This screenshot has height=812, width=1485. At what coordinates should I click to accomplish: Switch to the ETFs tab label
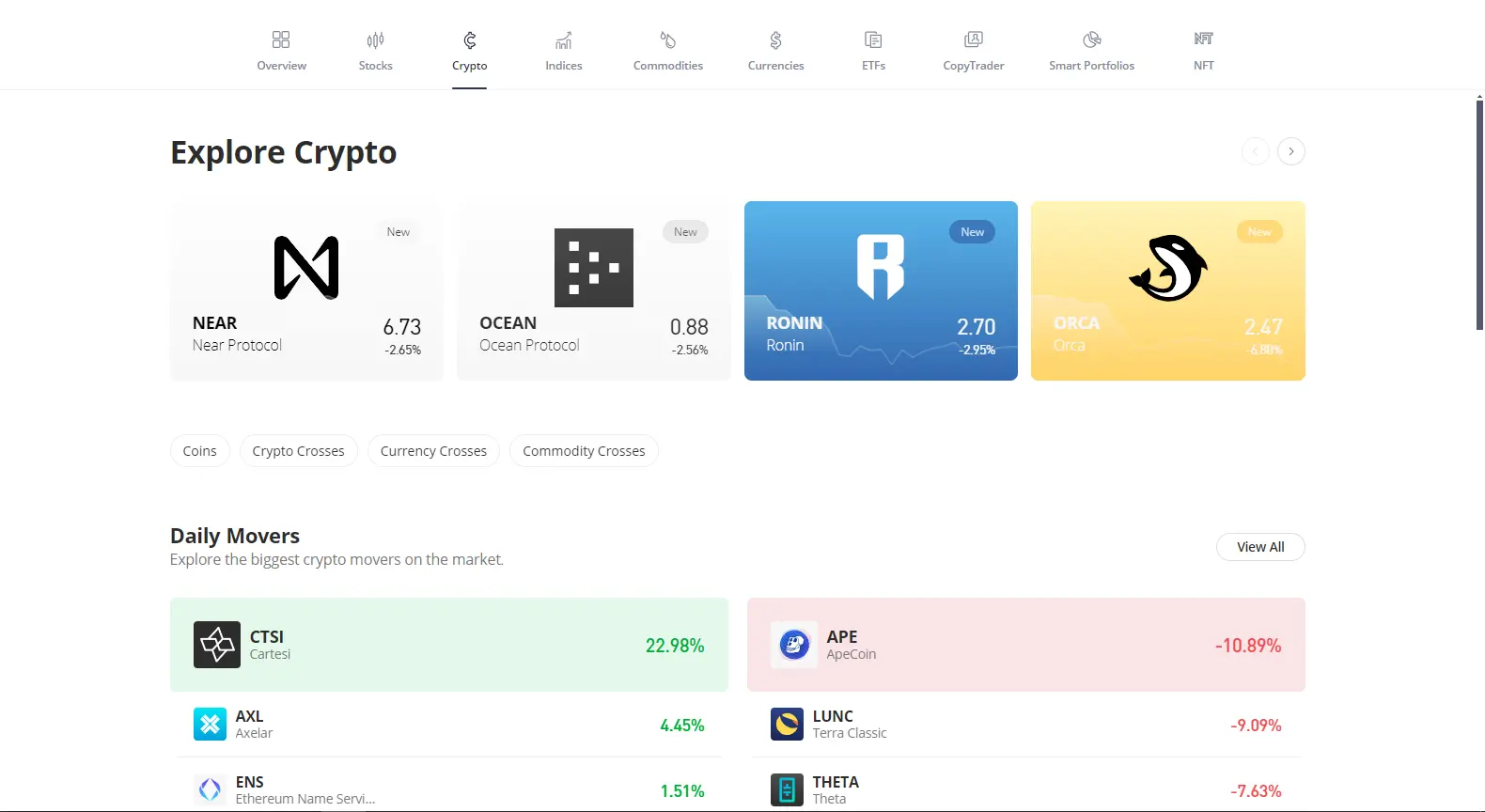[x=874, y=66]
